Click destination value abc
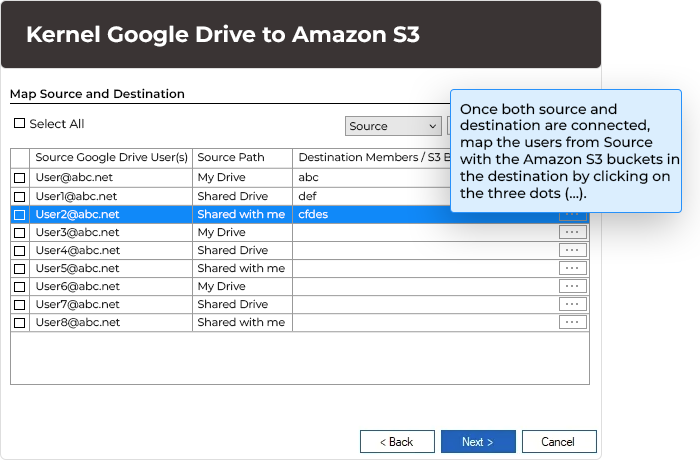The height and width of the screenshot is (460, 700). coord(308,178)
